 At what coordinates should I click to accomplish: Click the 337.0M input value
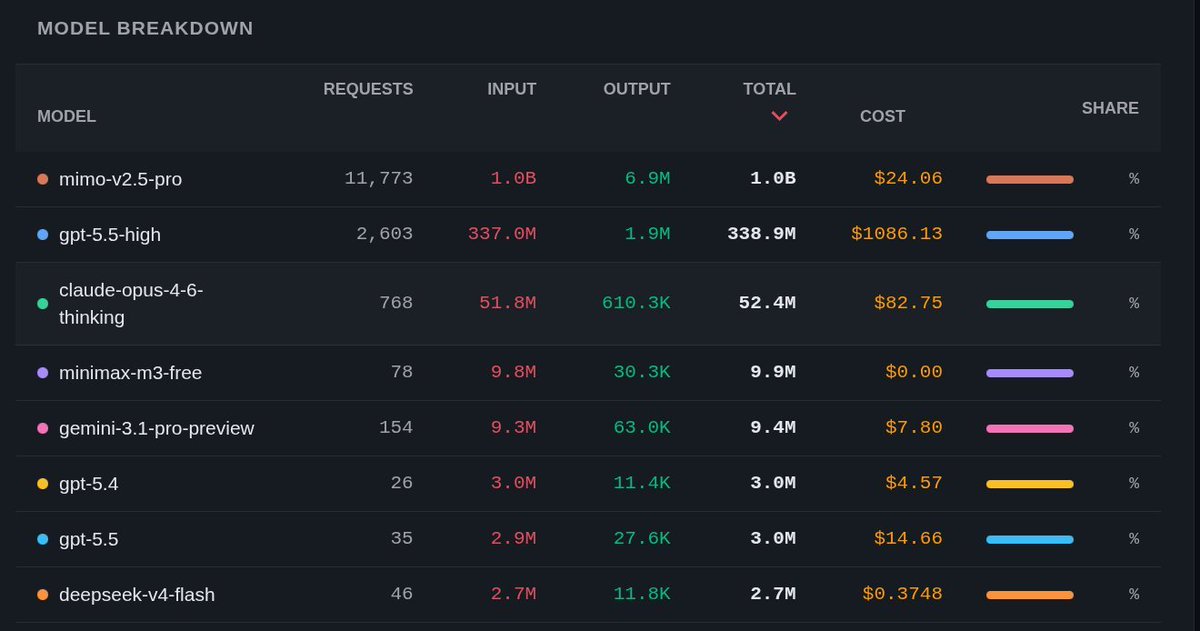(502, 234)
